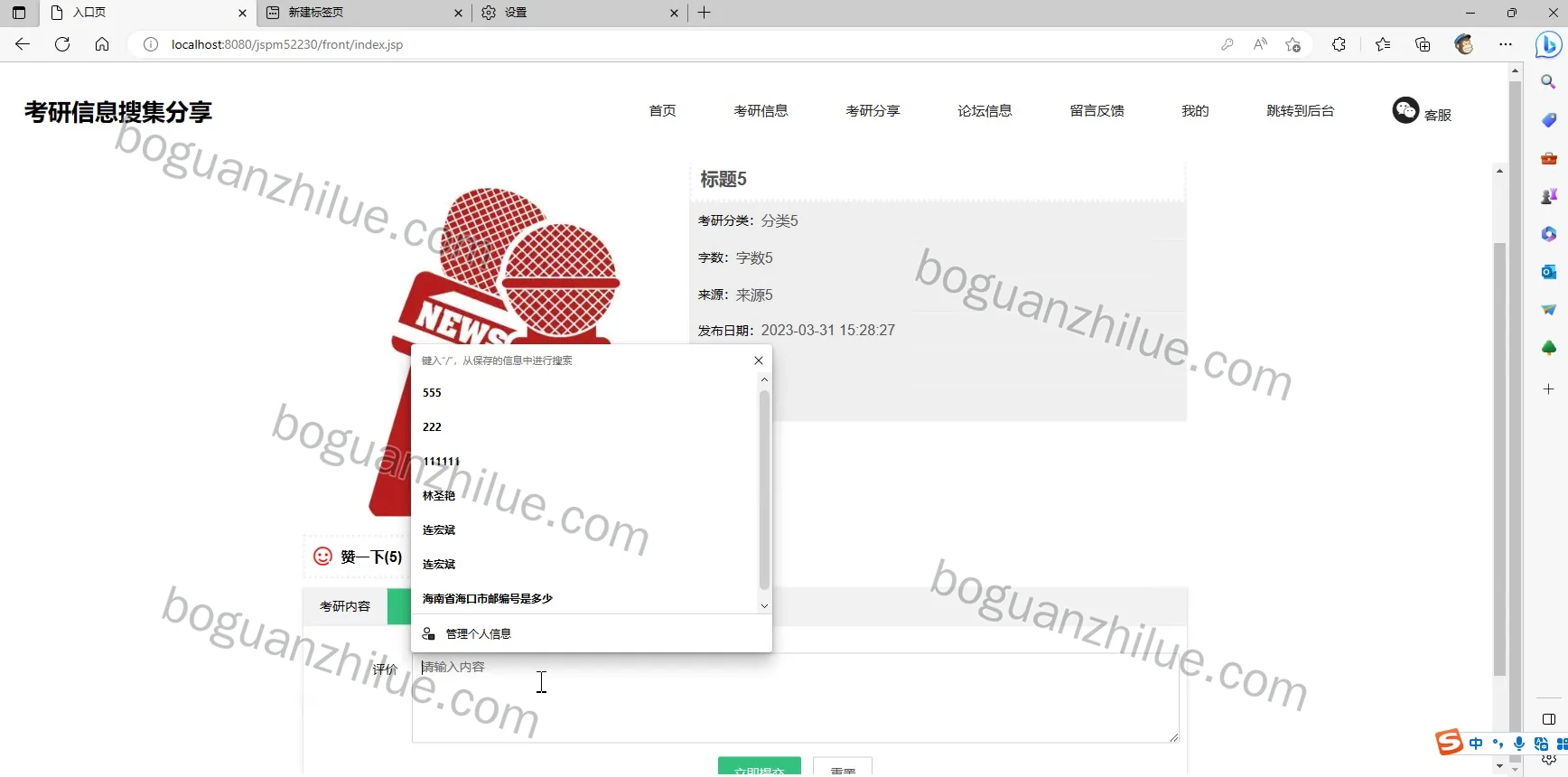1568x777 pixels.
Task: Open the 我的 menu item
Action: tap(1195, 111)
